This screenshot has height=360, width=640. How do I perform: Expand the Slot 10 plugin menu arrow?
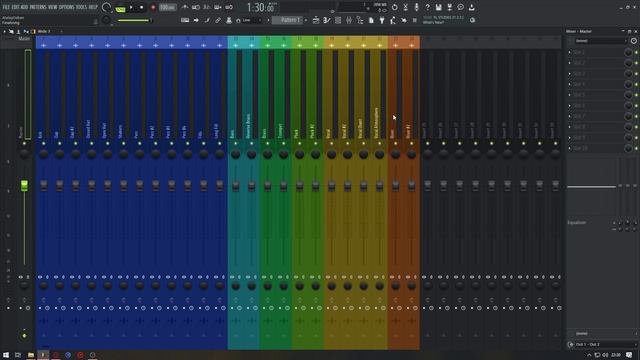tap(570, 148)
